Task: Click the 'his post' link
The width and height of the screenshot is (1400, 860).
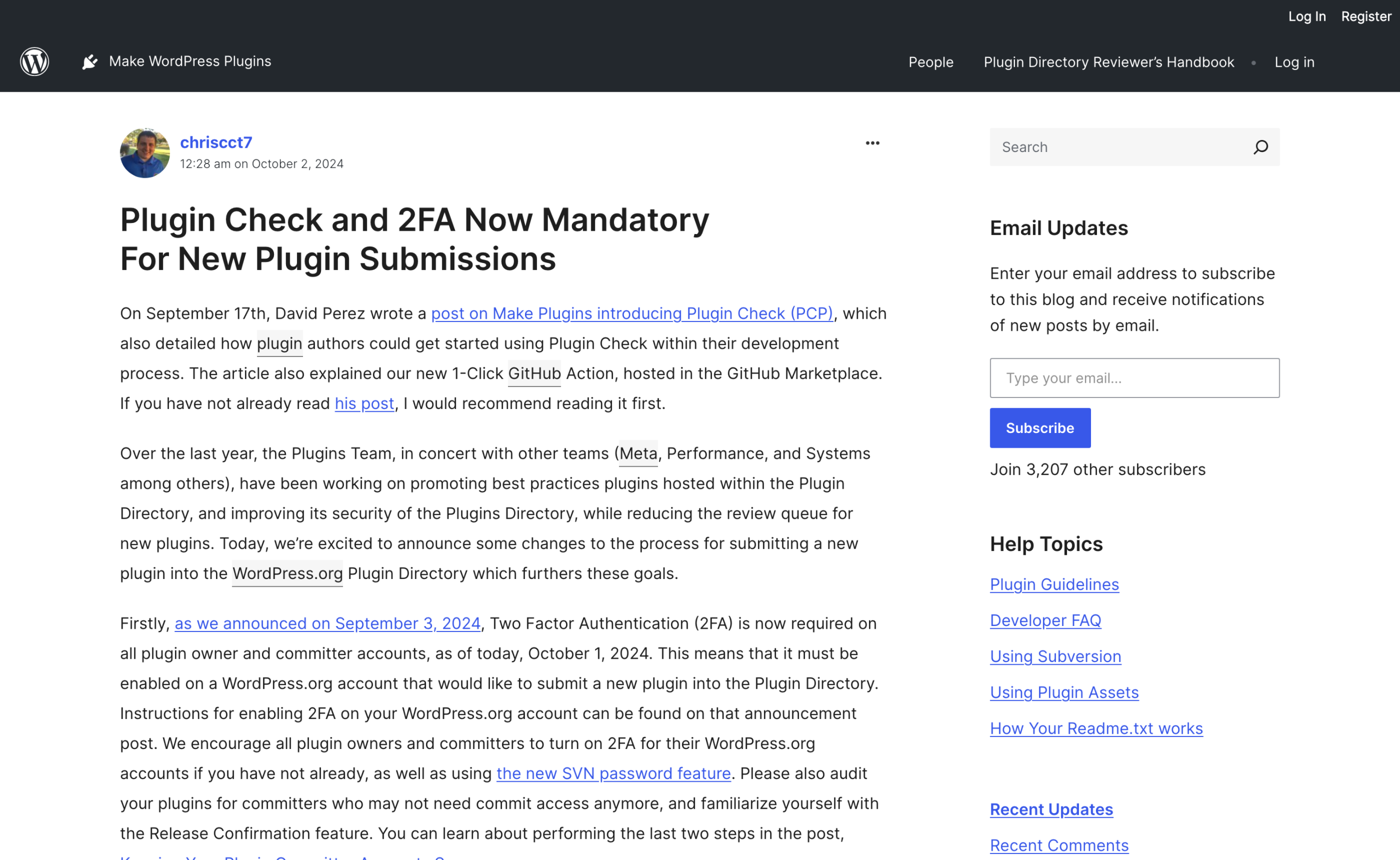Action: click(365, 403)
